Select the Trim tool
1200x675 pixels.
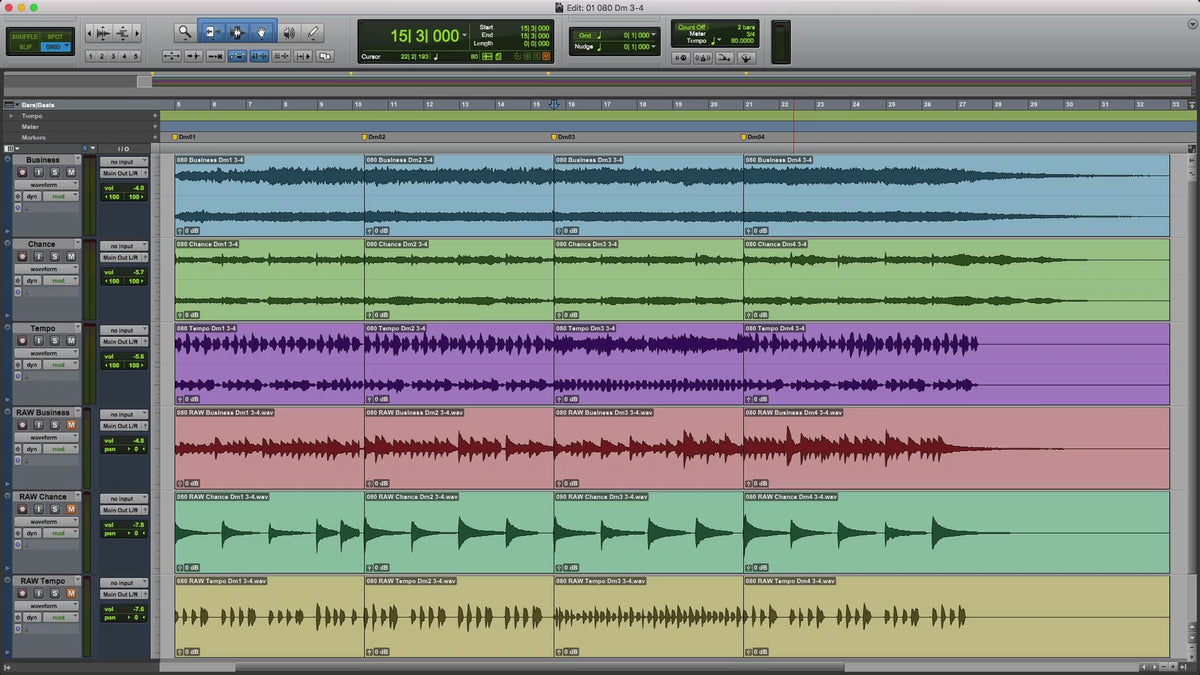tap(211, 33)
